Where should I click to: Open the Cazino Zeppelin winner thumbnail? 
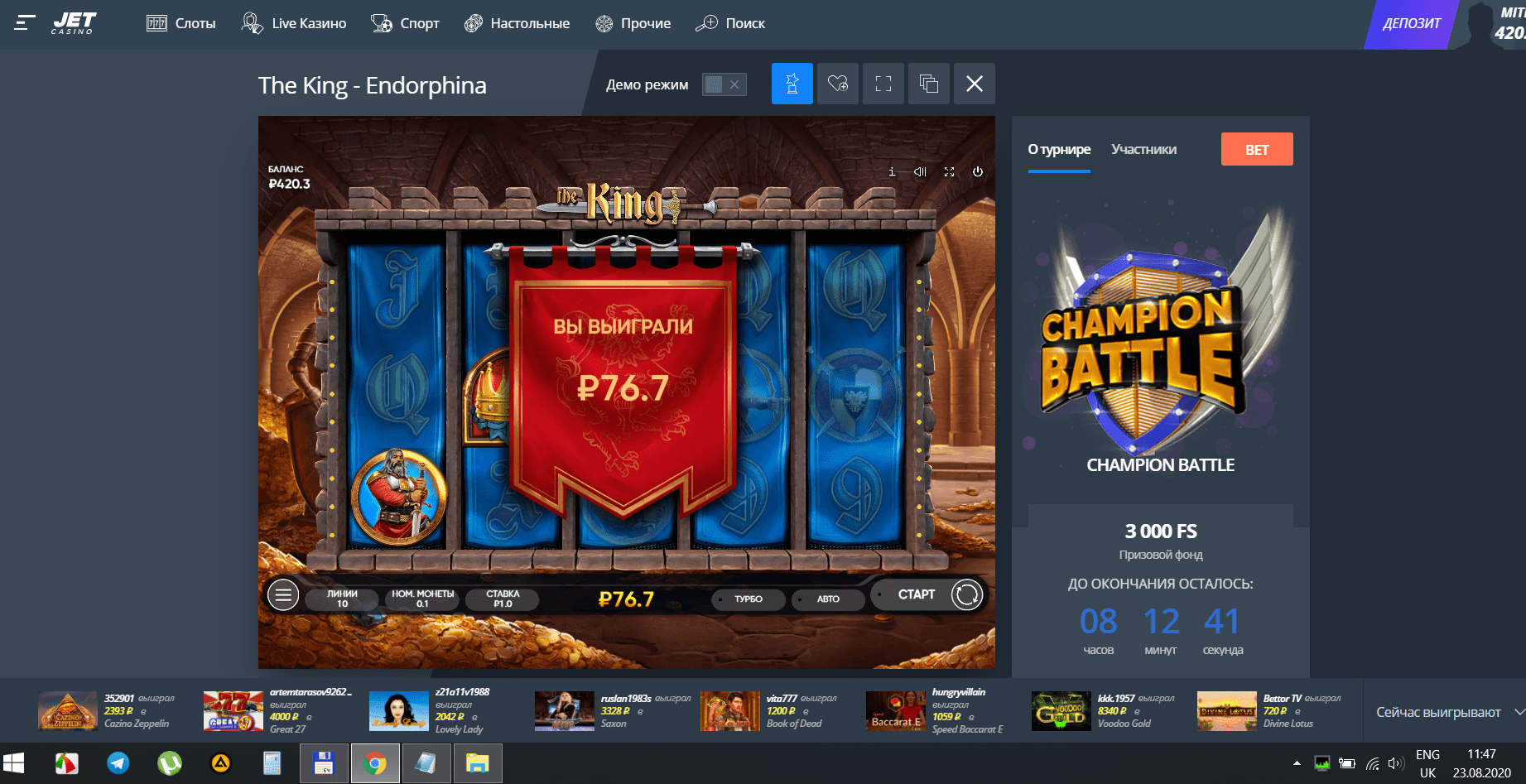pyautogui.click(x=68, y=711)
